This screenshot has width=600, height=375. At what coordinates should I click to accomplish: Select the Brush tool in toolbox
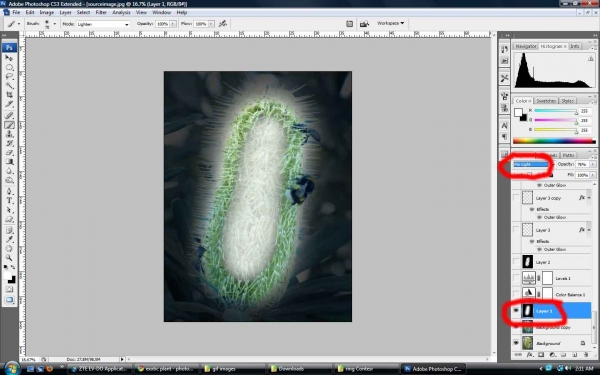coord(9,125)
